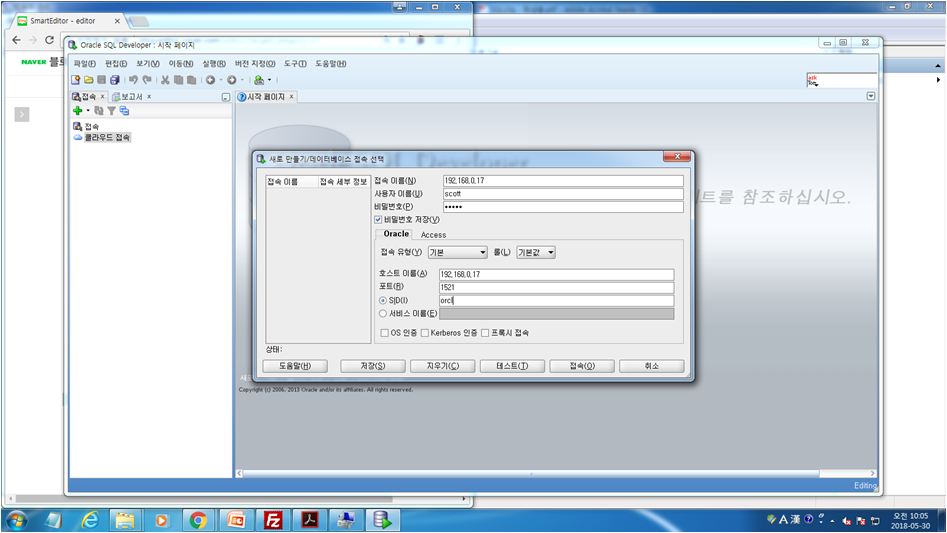Open the New Connection plus dropdown arrow

click(88, 110)
